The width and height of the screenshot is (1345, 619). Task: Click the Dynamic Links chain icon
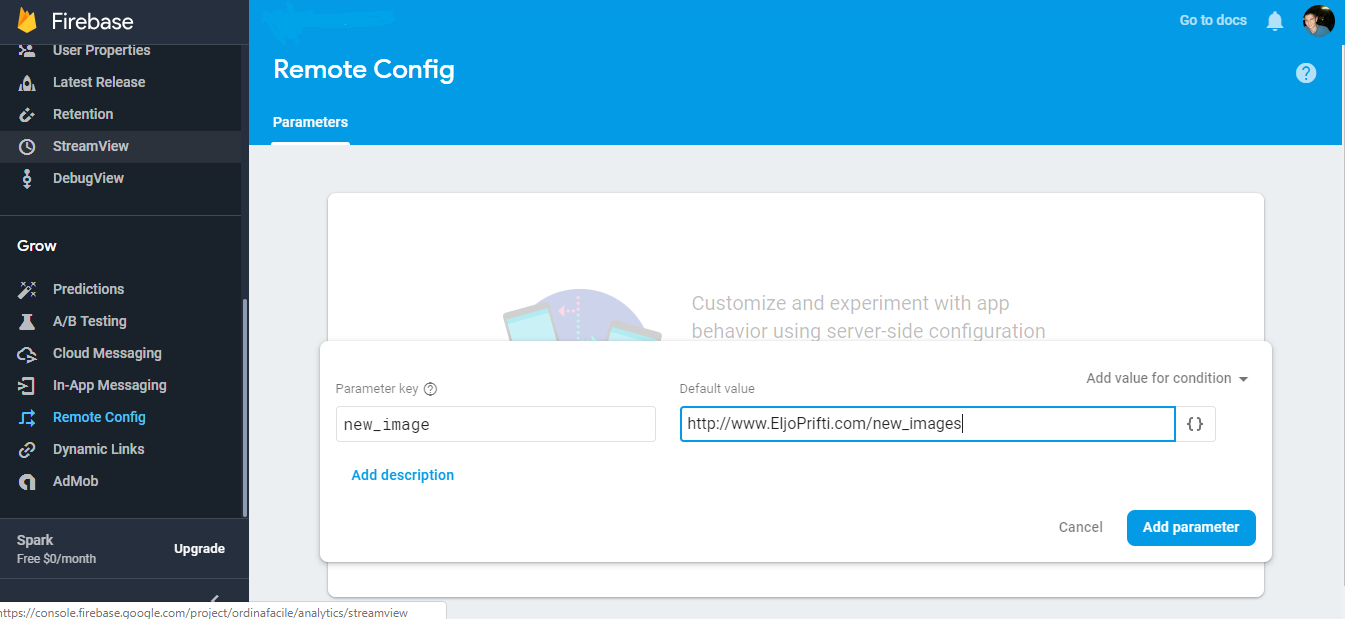tap(28, 449)
